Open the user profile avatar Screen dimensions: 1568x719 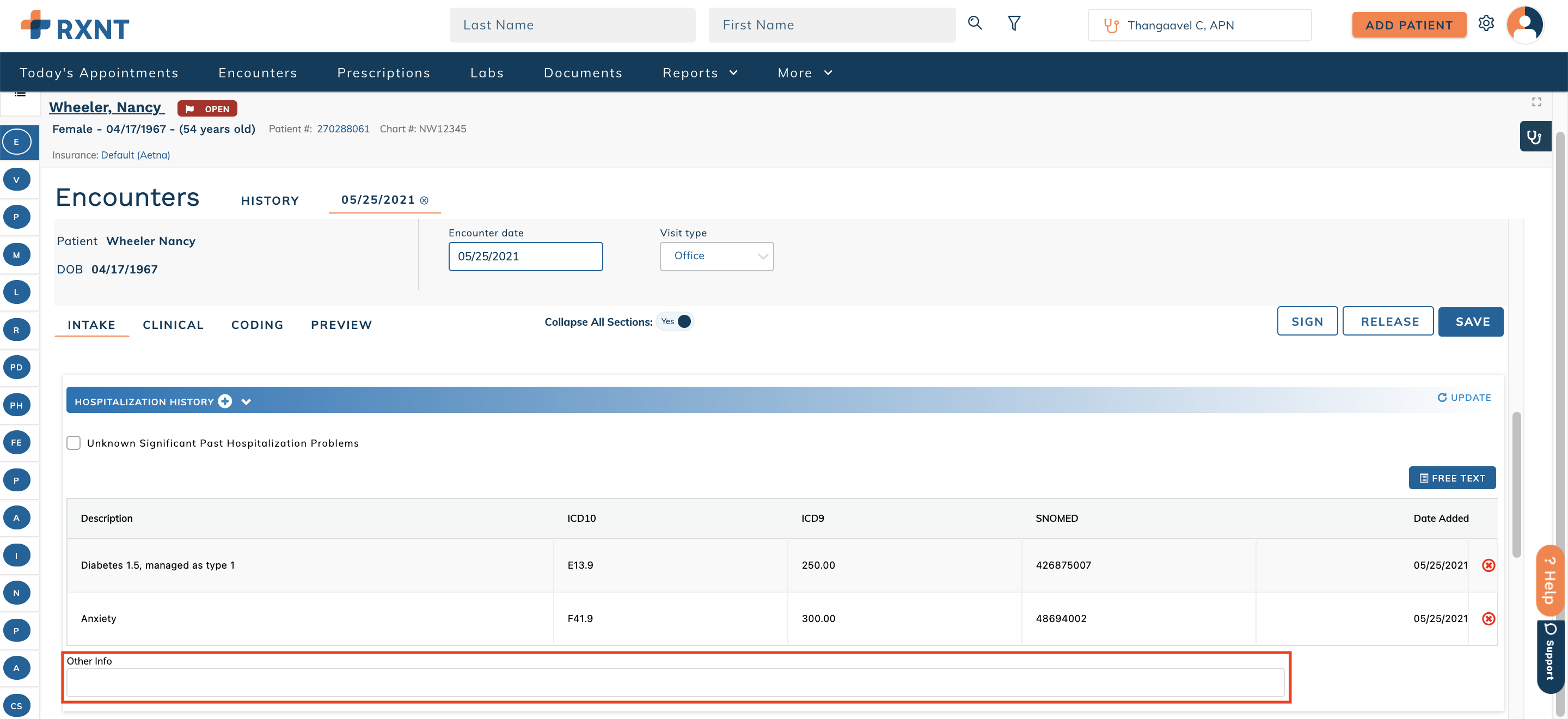[1525, 25]
